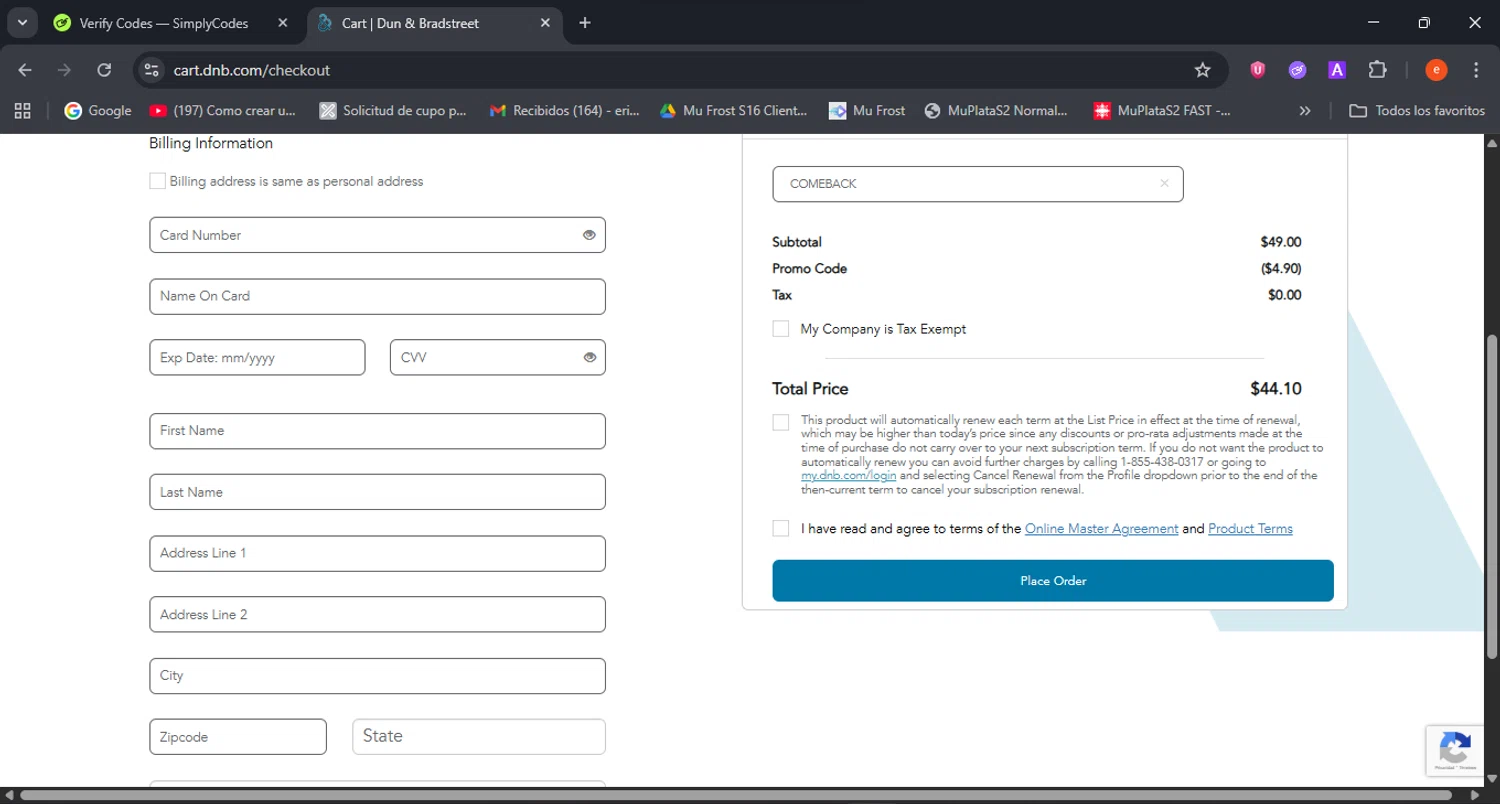1500x804 pixels.
Task: Open the Online Master Agreement link
Action: [x=1101, y=529]
